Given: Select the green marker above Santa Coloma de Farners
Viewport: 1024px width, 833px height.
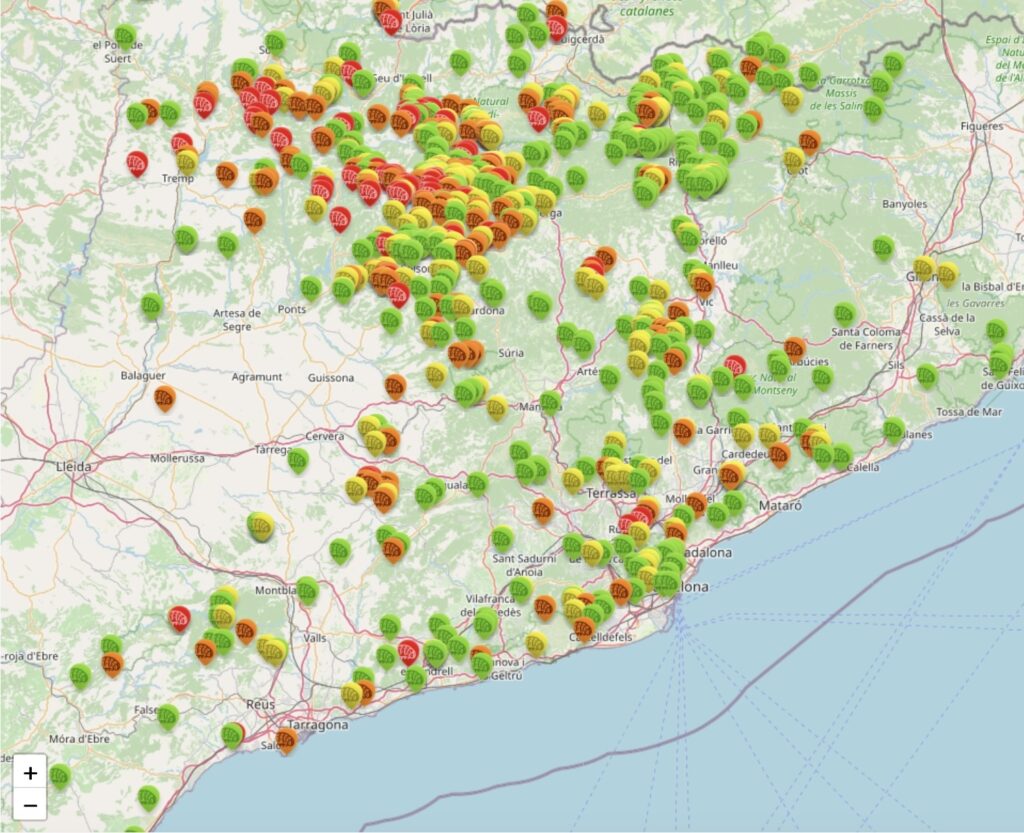Looking at the screenshot, I should tap(845, 313).
